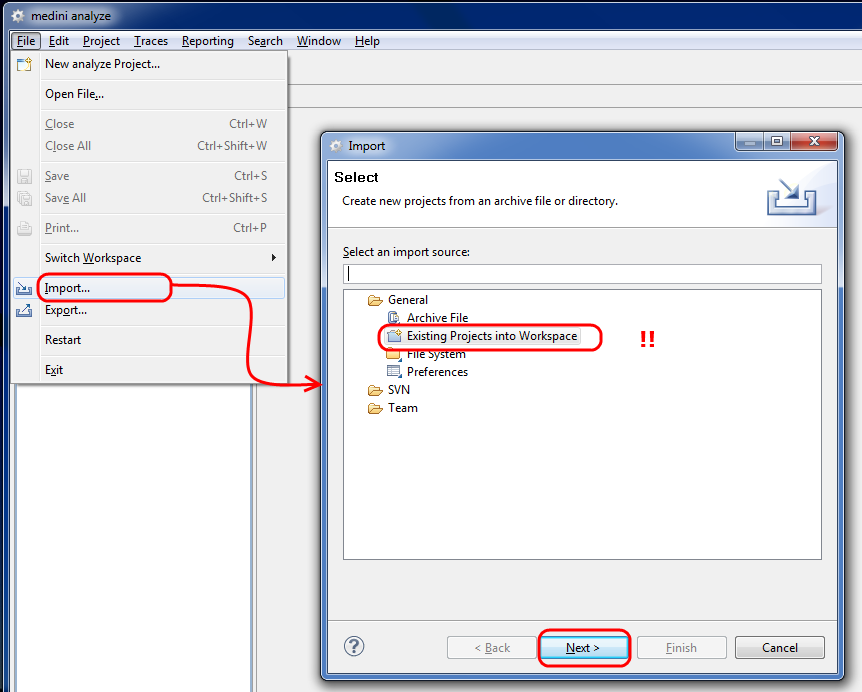Click the Import dialog title gear icon
This screenshot has height=692, width=862.
pyautogui.click(x=336, y=146)
